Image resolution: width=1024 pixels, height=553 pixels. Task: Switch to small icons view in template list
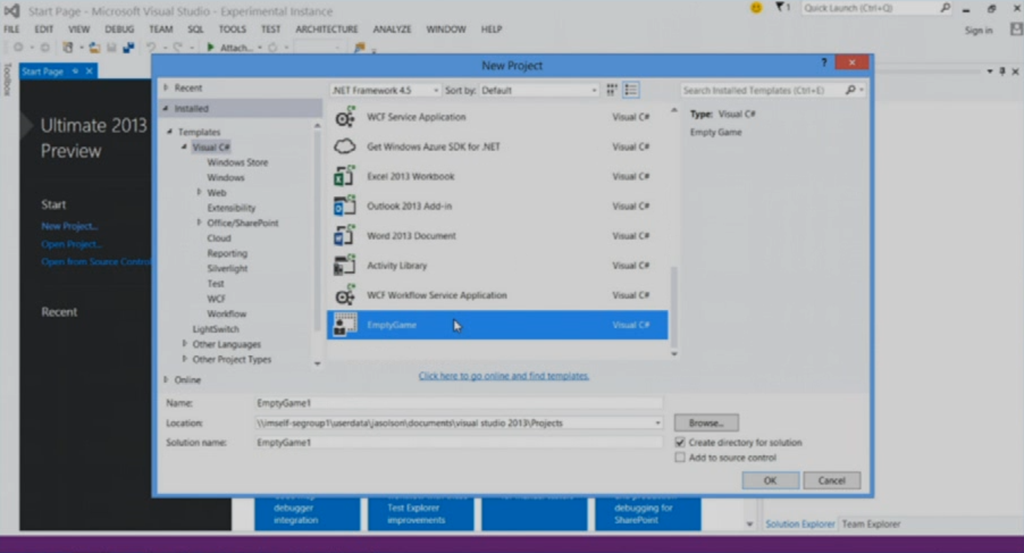click(x=612, y=90)
